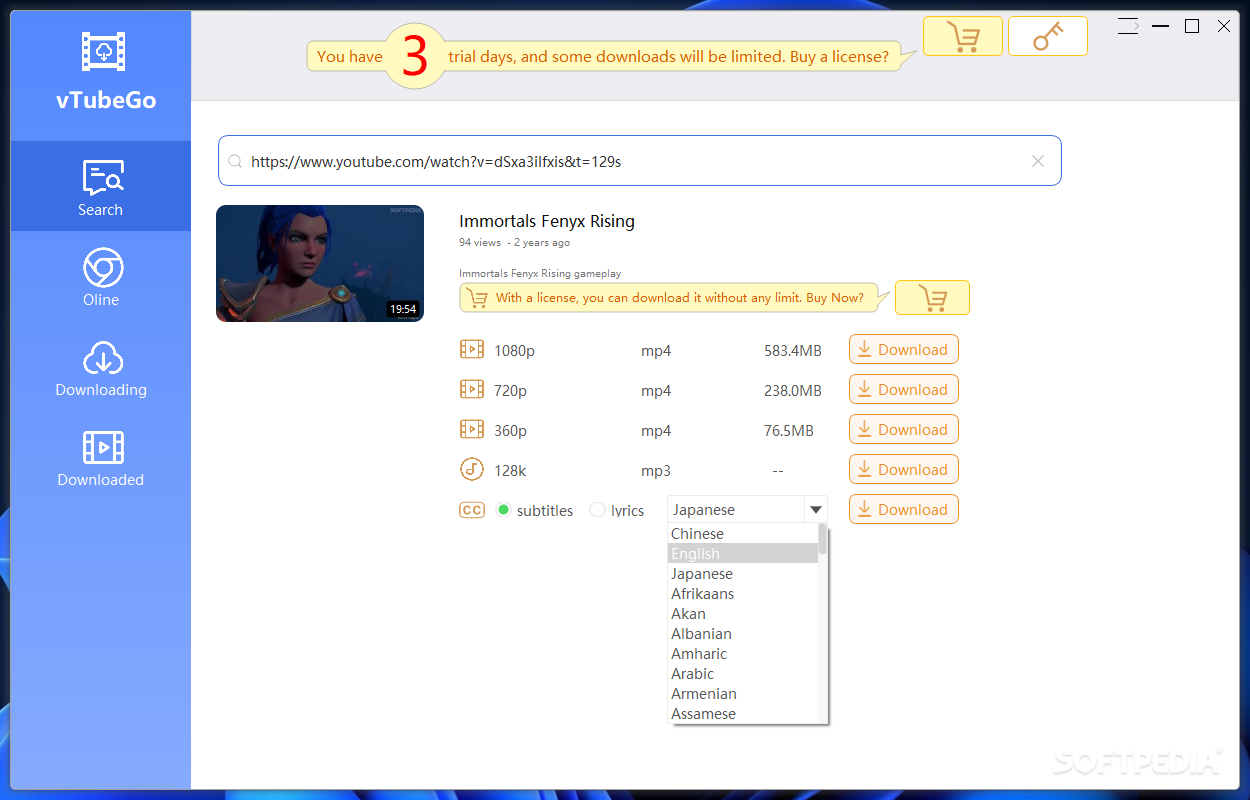This screenshot has width=1250, height=800.
Task: Open the Downloaded sidebar section
Action: [101, 457]
